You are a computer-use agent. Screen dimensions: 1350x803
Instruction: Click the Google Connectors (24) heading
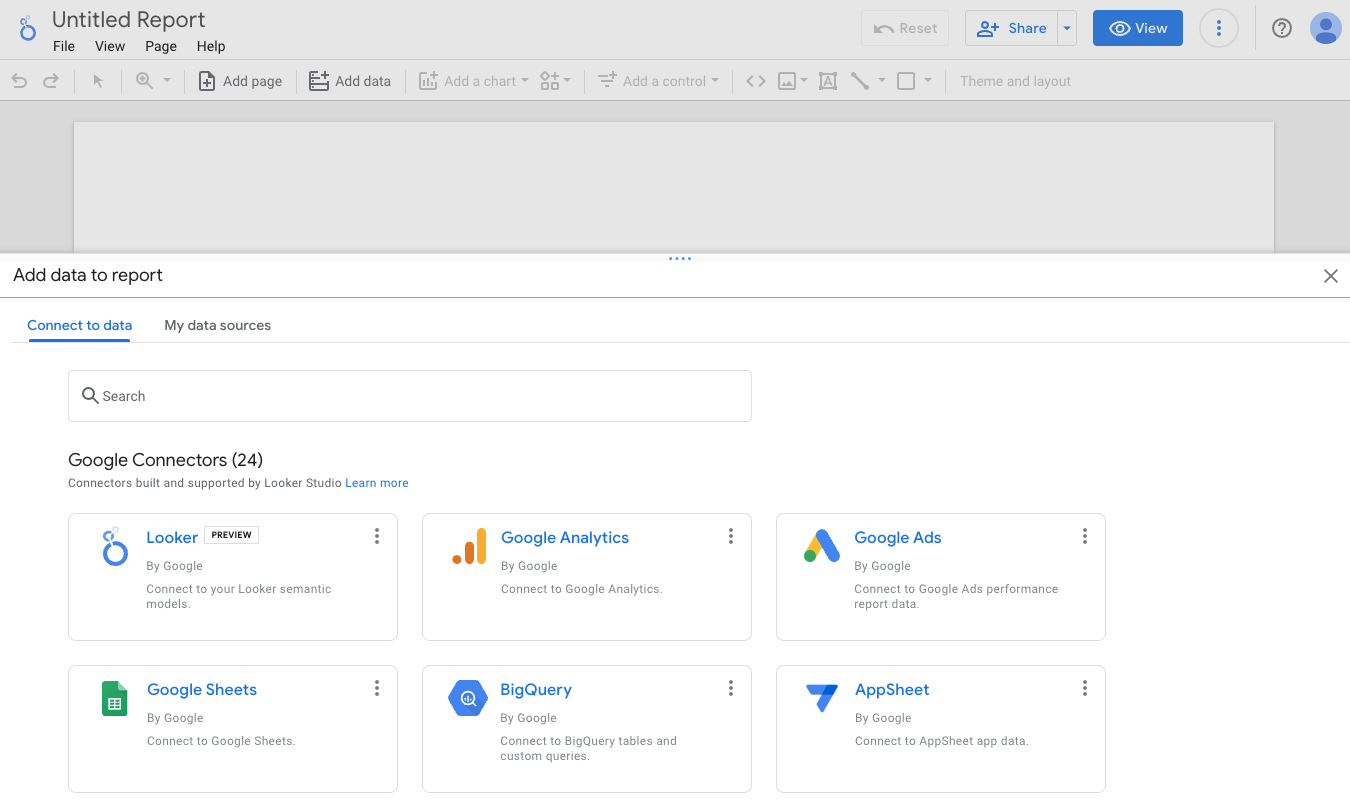coord(166,460)
